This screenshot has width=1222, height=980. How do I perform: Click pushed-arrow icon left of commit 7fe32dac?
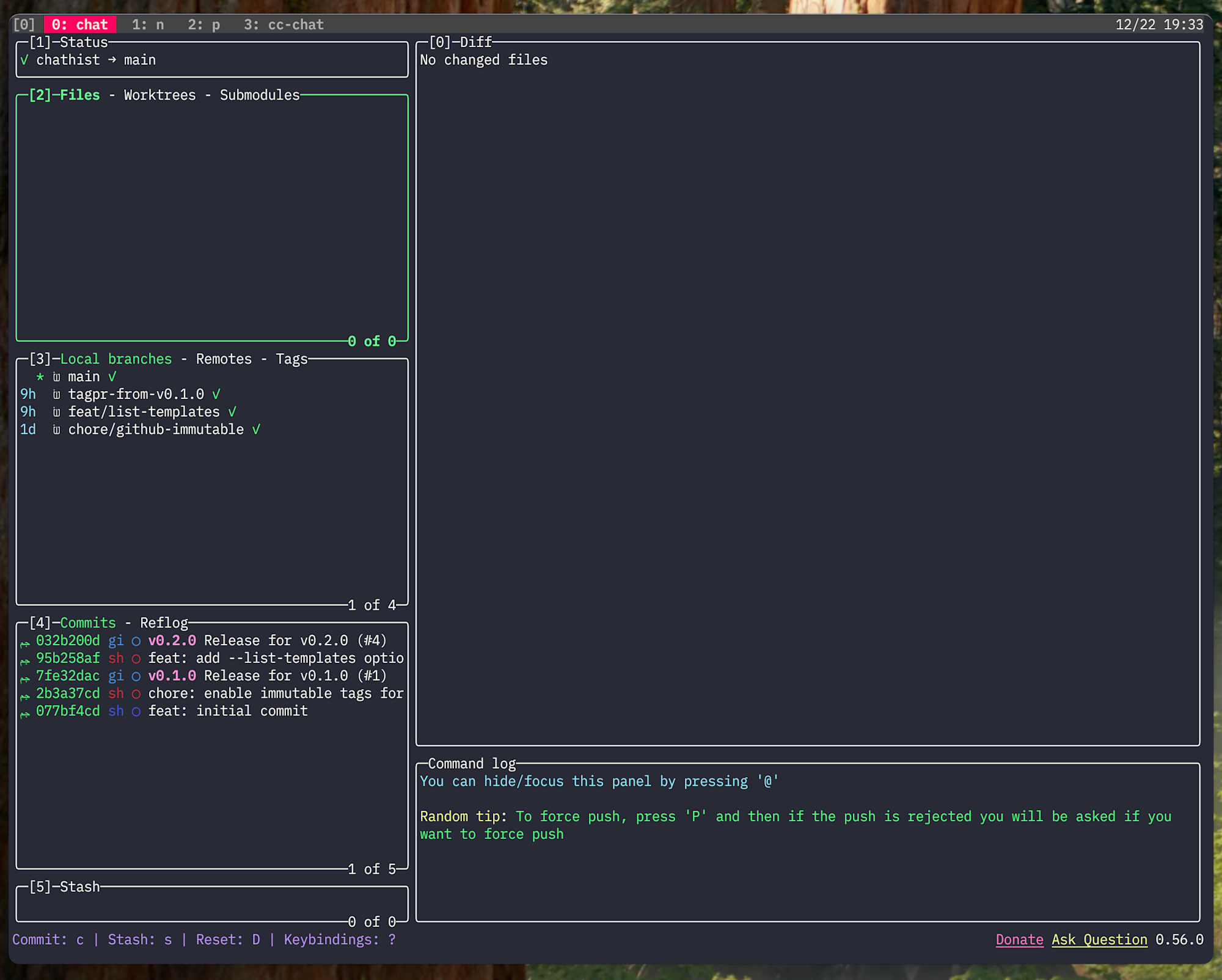[25, 678]
